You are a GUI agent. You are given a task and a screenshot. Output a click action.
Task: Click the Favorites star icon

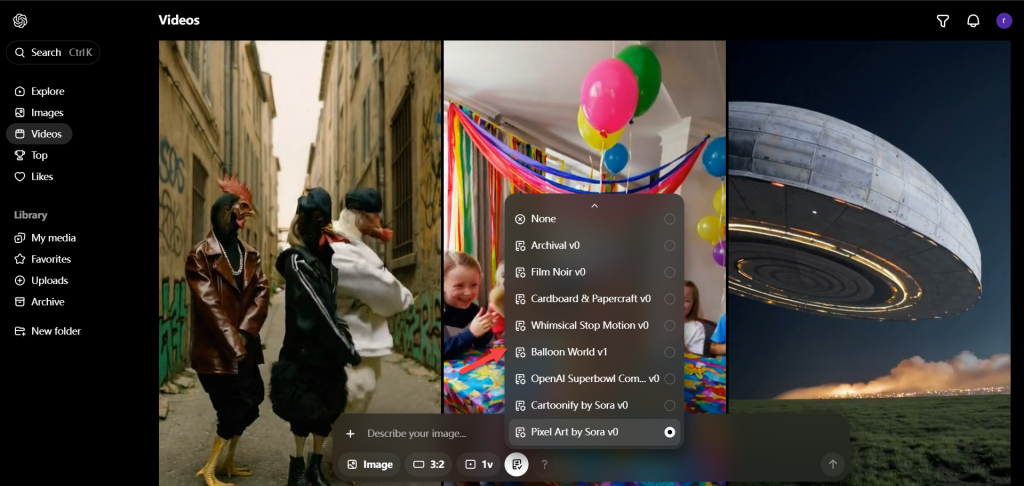(x=20, y=259)
